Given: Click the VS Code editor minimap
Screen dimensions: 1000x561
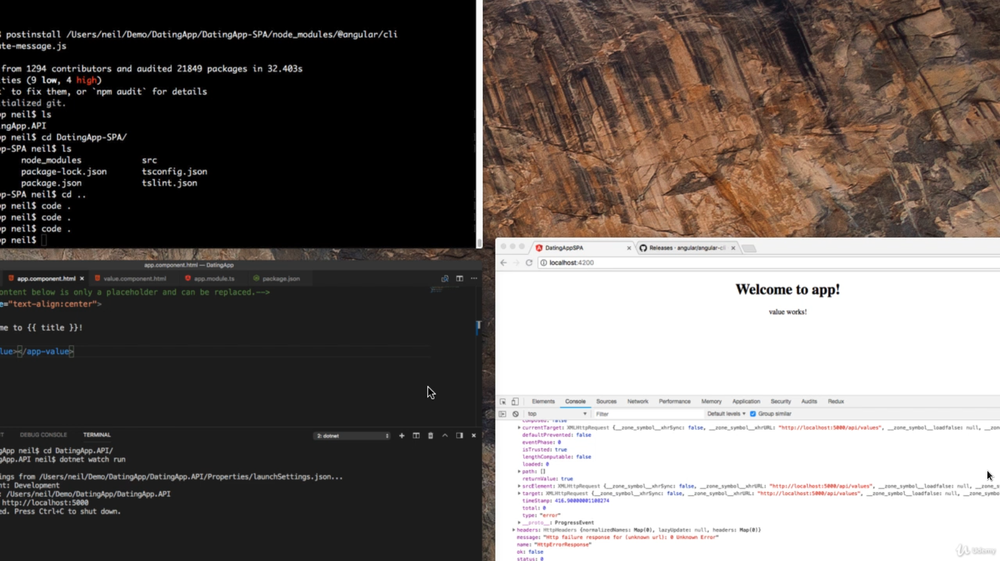Looking at the screenshot, I should point(437,290).
